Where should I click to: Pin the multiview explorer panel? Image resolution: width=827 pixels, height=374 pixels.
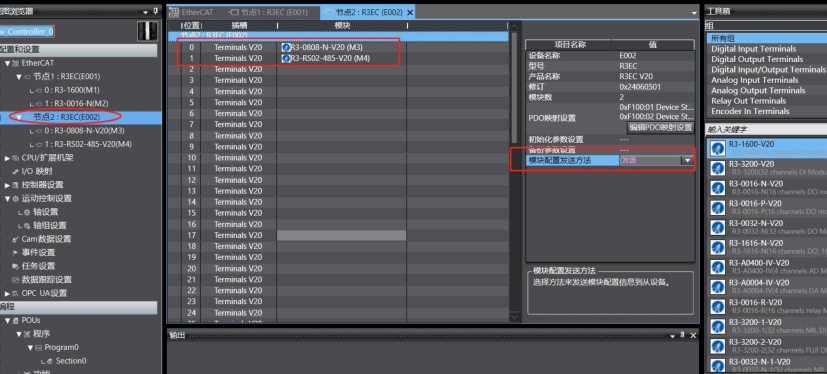155,11
